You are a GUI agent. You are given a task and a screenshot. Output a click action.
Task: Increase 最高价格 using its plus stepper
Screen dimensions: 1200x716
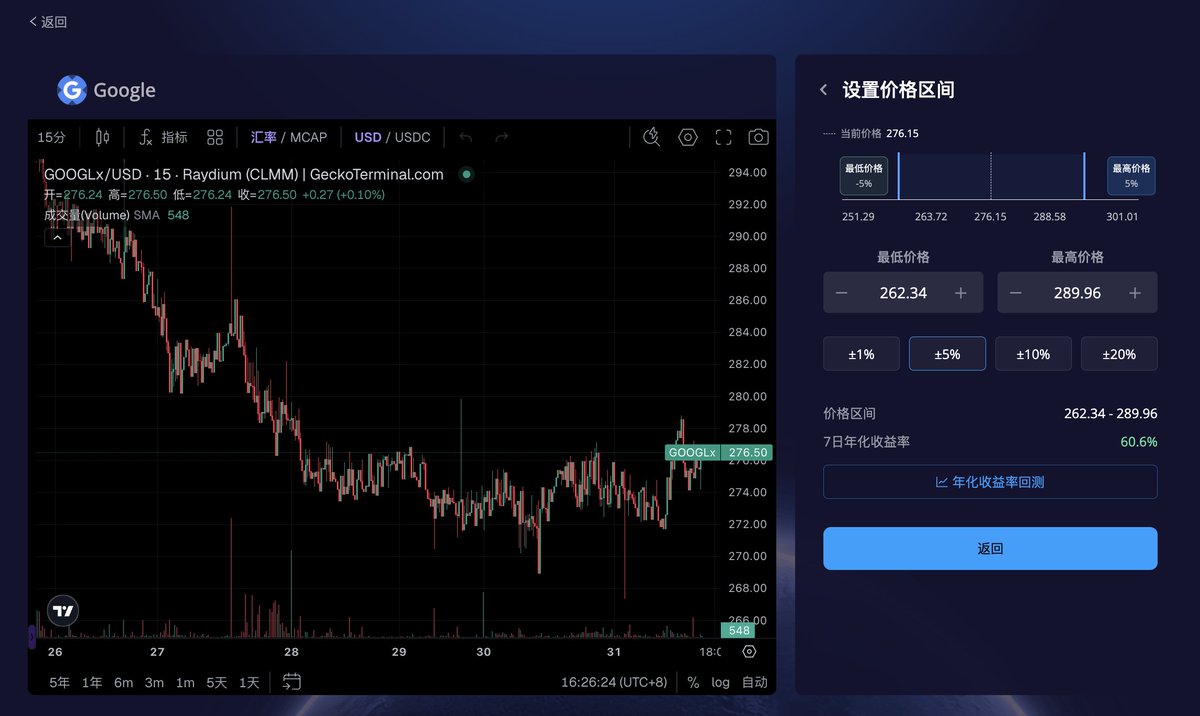click(x=1134, y=292)
